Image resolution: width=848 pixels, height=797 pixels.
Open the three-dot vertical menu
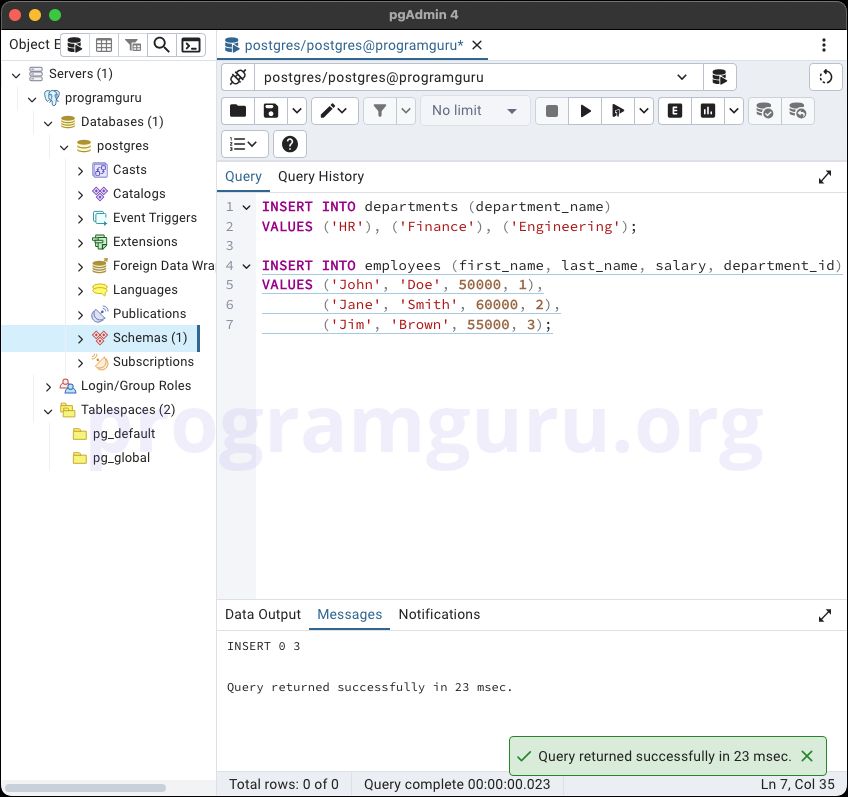824,45
